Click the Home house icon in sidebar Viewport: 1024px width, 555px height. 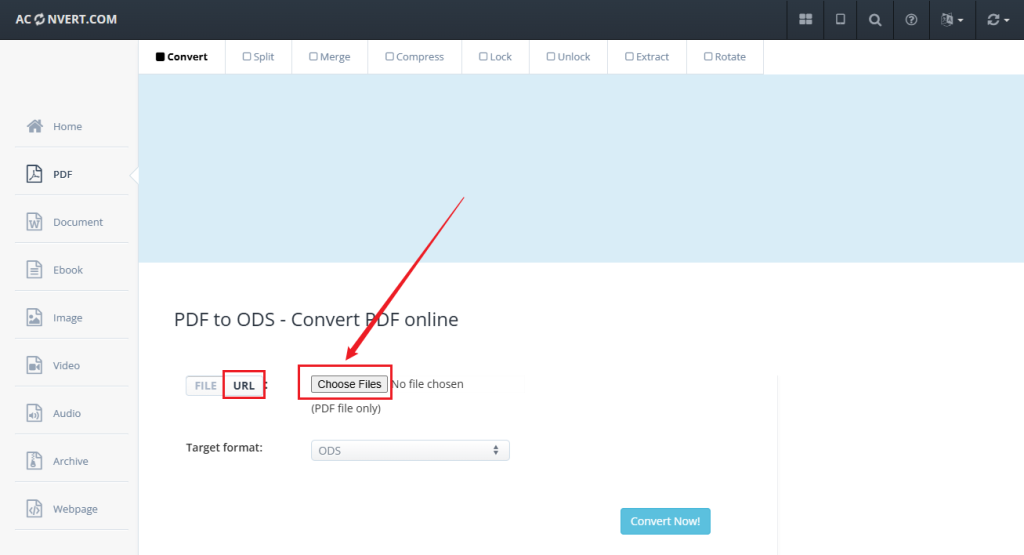point(35,126)
